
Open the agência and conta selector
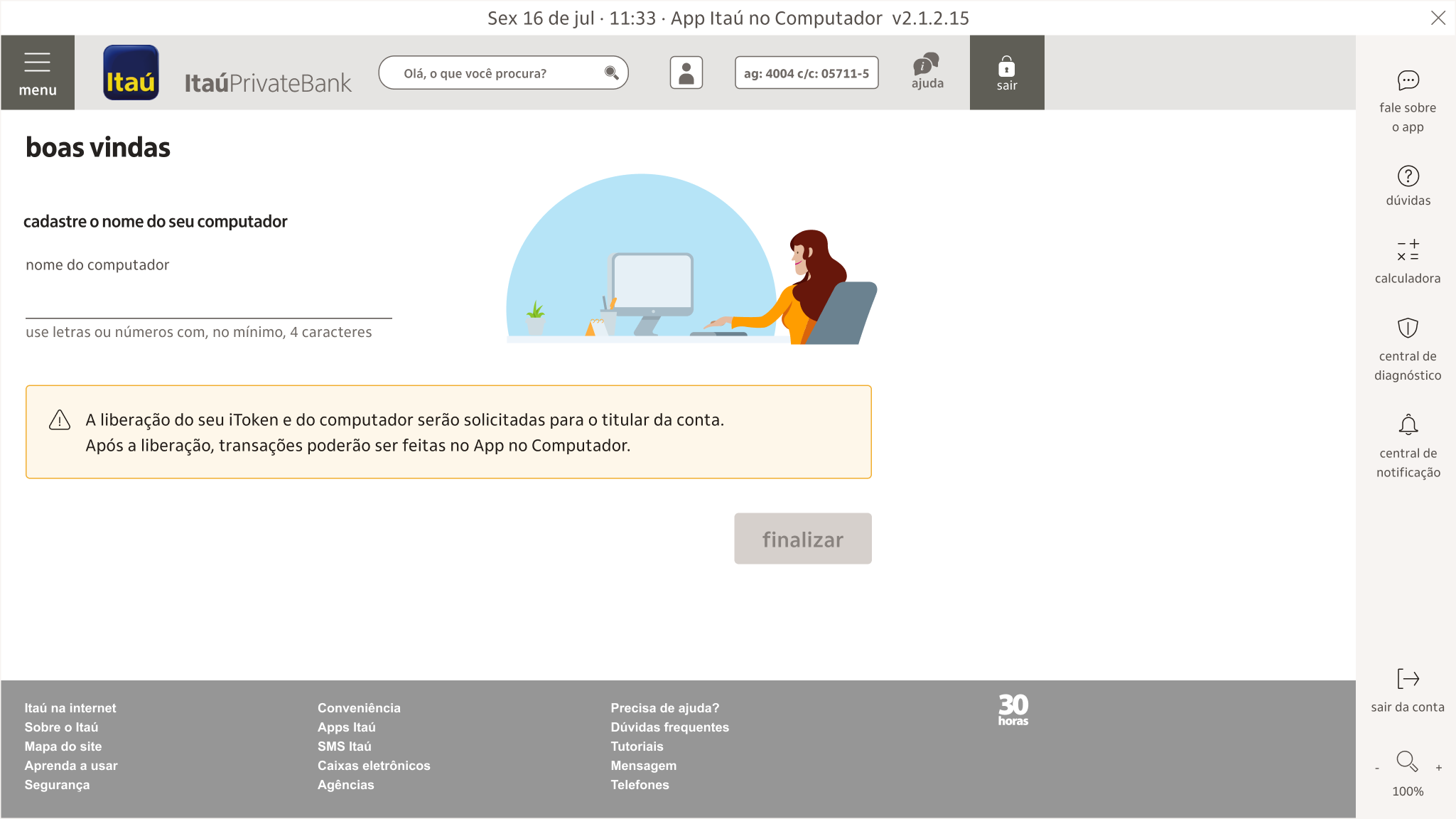pos(807,73)
